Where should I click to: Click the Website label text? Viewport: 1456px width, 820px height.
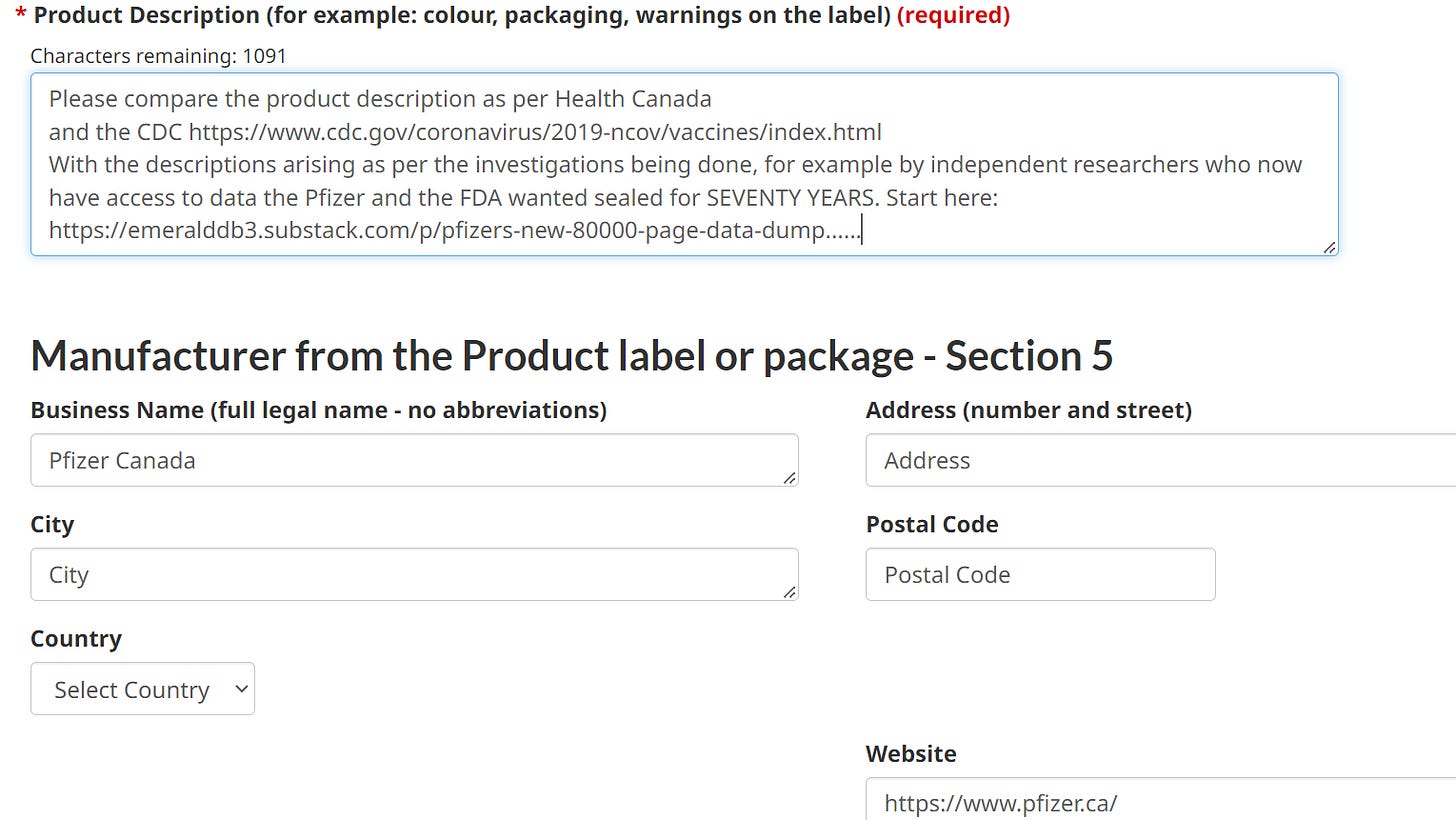911,753
